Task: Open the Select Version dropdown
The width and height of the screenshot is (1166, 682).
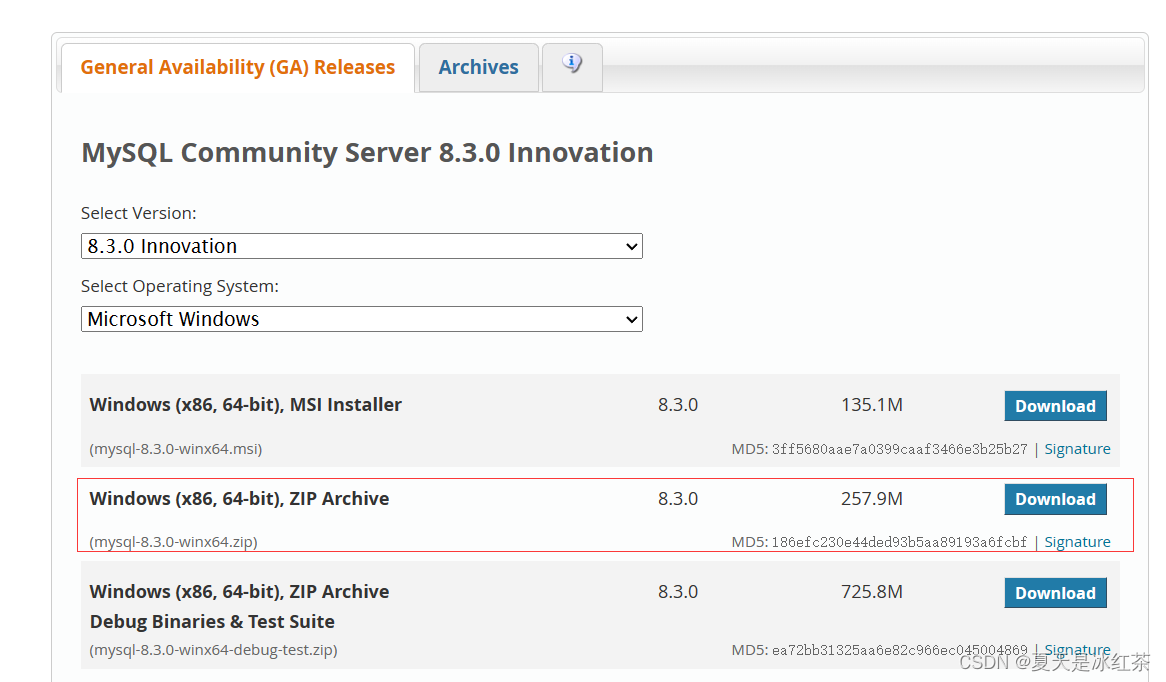Action: tap(361, 246)
